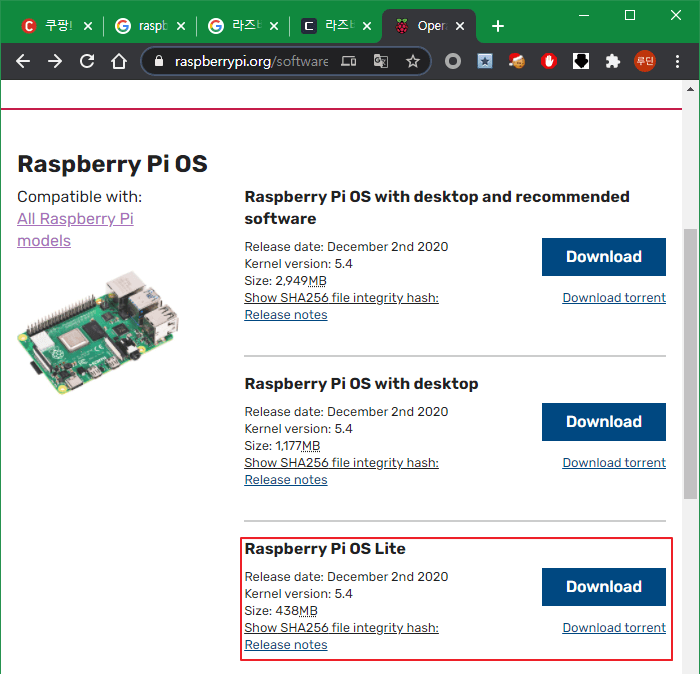Download Raspberry Pi OS with desktop

604,422
